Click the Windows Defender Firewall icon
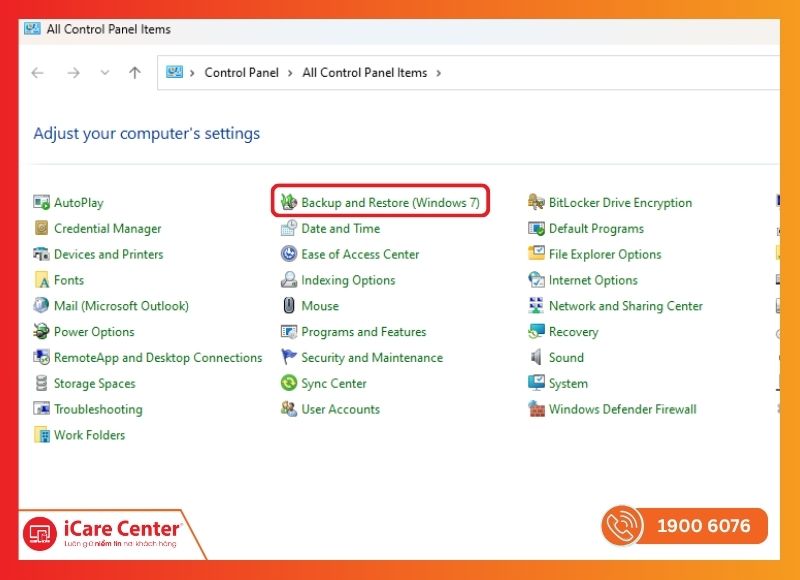800x580 pixels. (x=537, y=409)
